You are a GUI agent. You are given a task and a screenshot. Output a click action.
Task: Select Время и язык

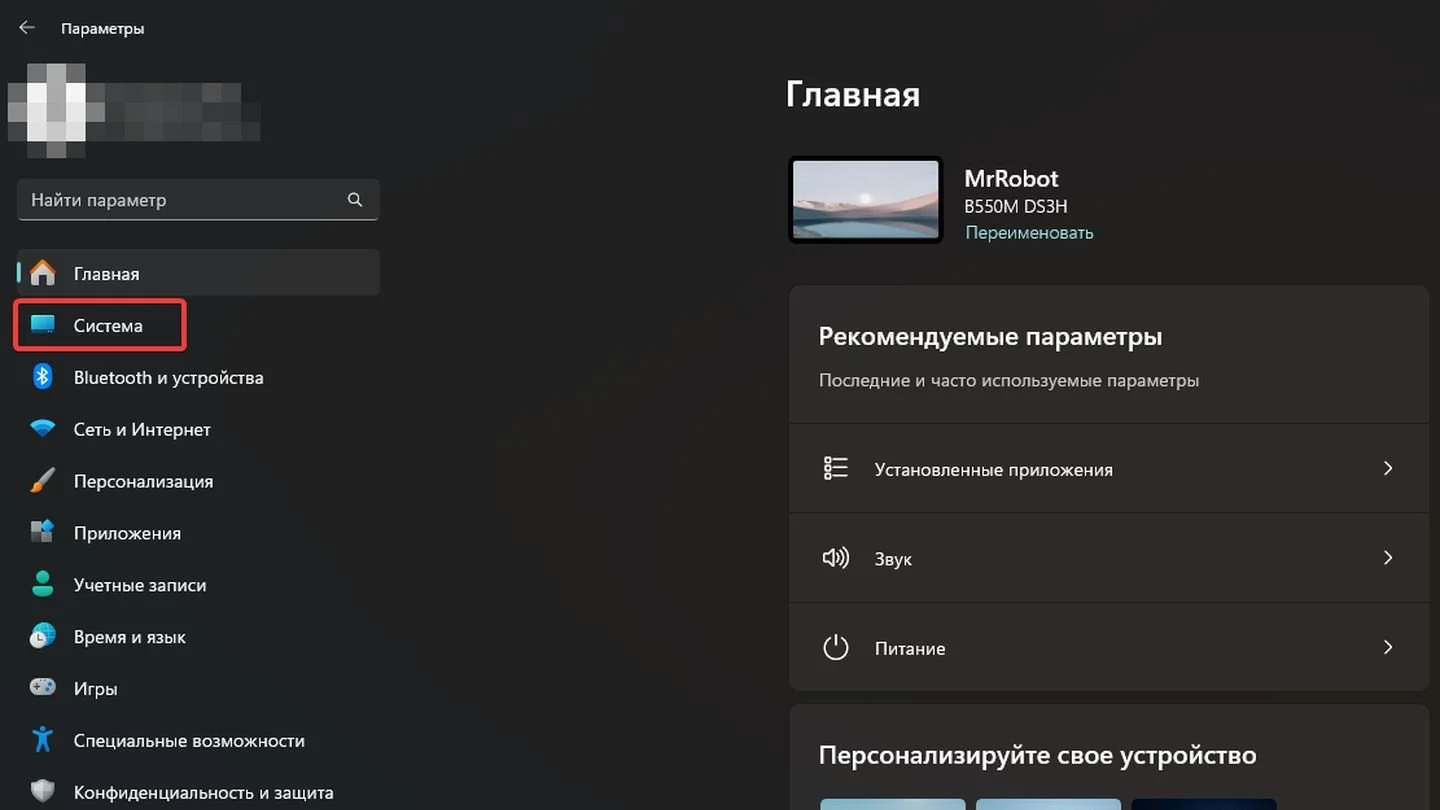pyautogui.click(x=129, y=638)
